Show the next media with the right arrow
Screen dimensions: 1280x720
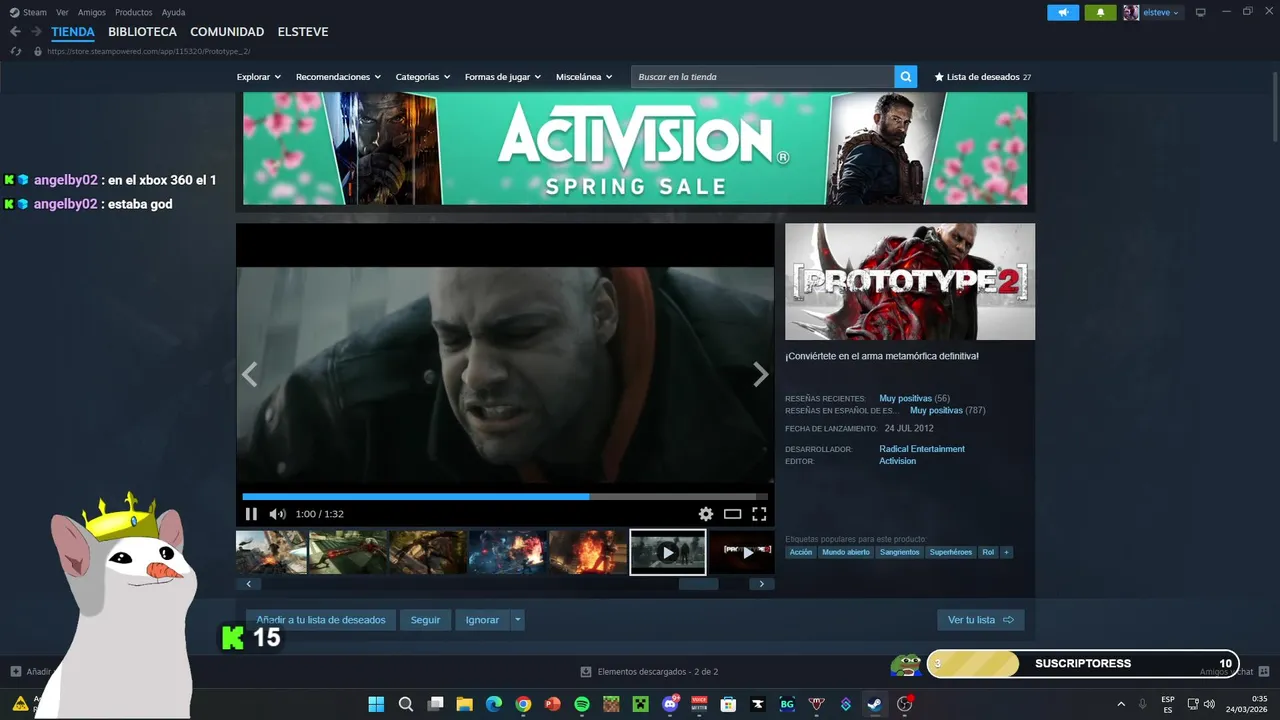760,375
